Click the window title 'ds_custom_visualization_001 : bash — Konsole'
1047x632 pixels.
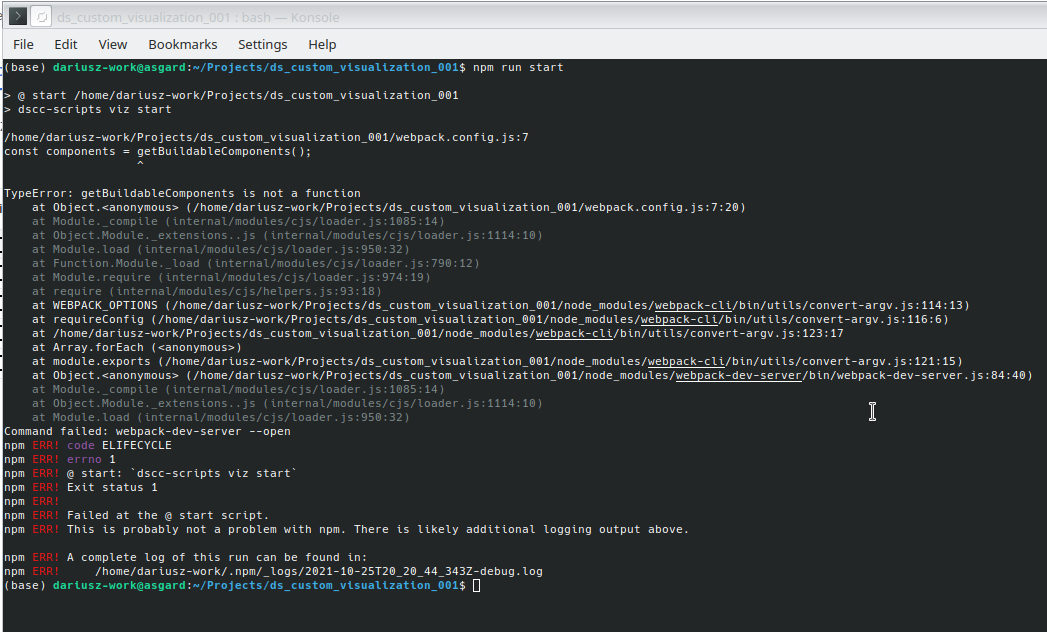pyautogui.click(x=198, y=17)
